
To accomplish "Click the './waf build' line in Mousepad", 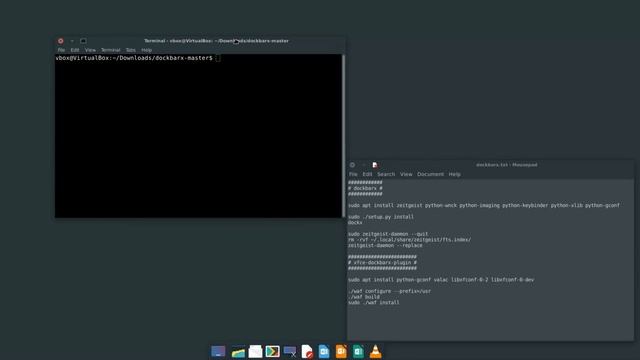I will coord(364,297).
